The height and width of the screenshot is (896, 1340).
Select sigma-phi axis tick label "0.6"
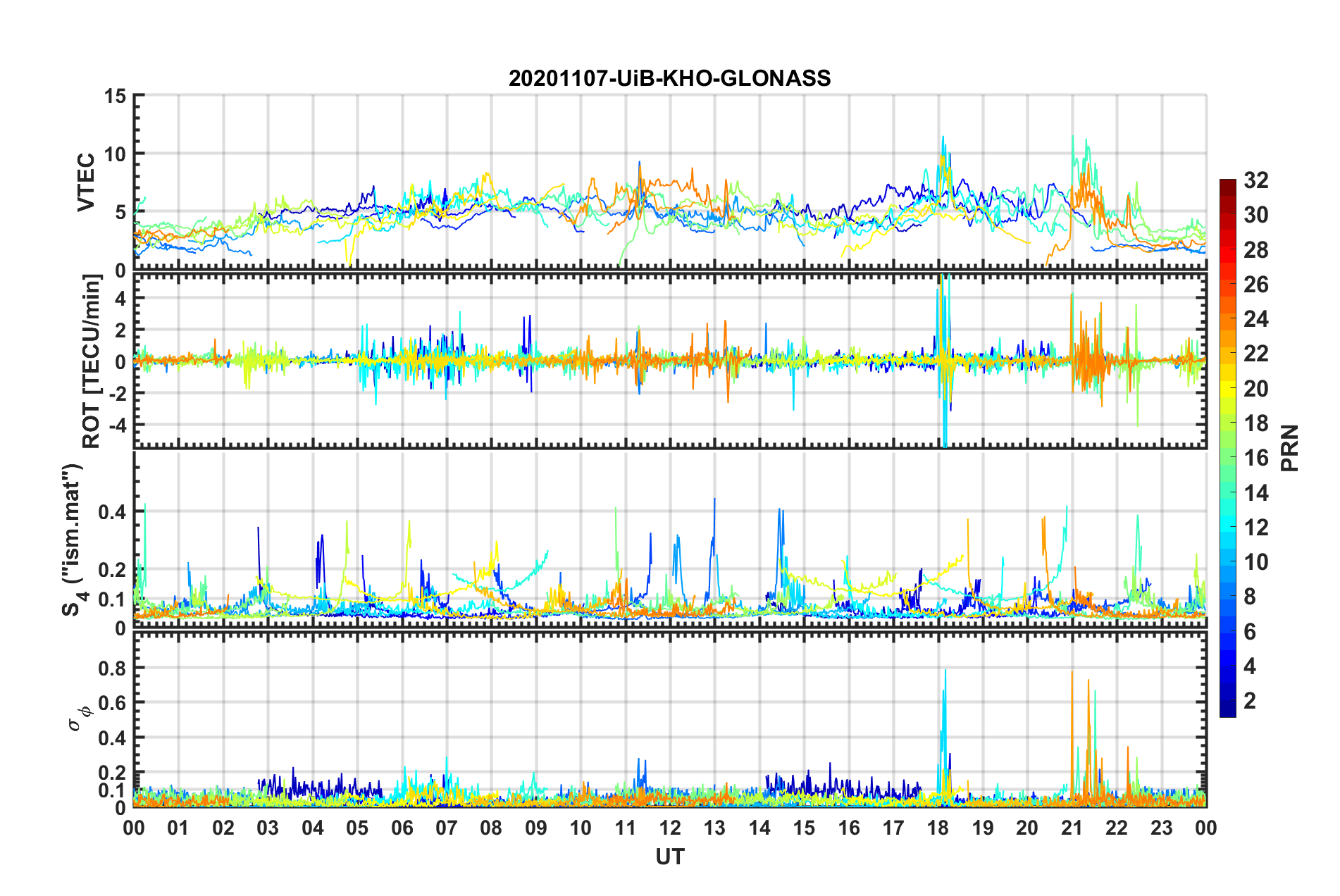[112, 703]
